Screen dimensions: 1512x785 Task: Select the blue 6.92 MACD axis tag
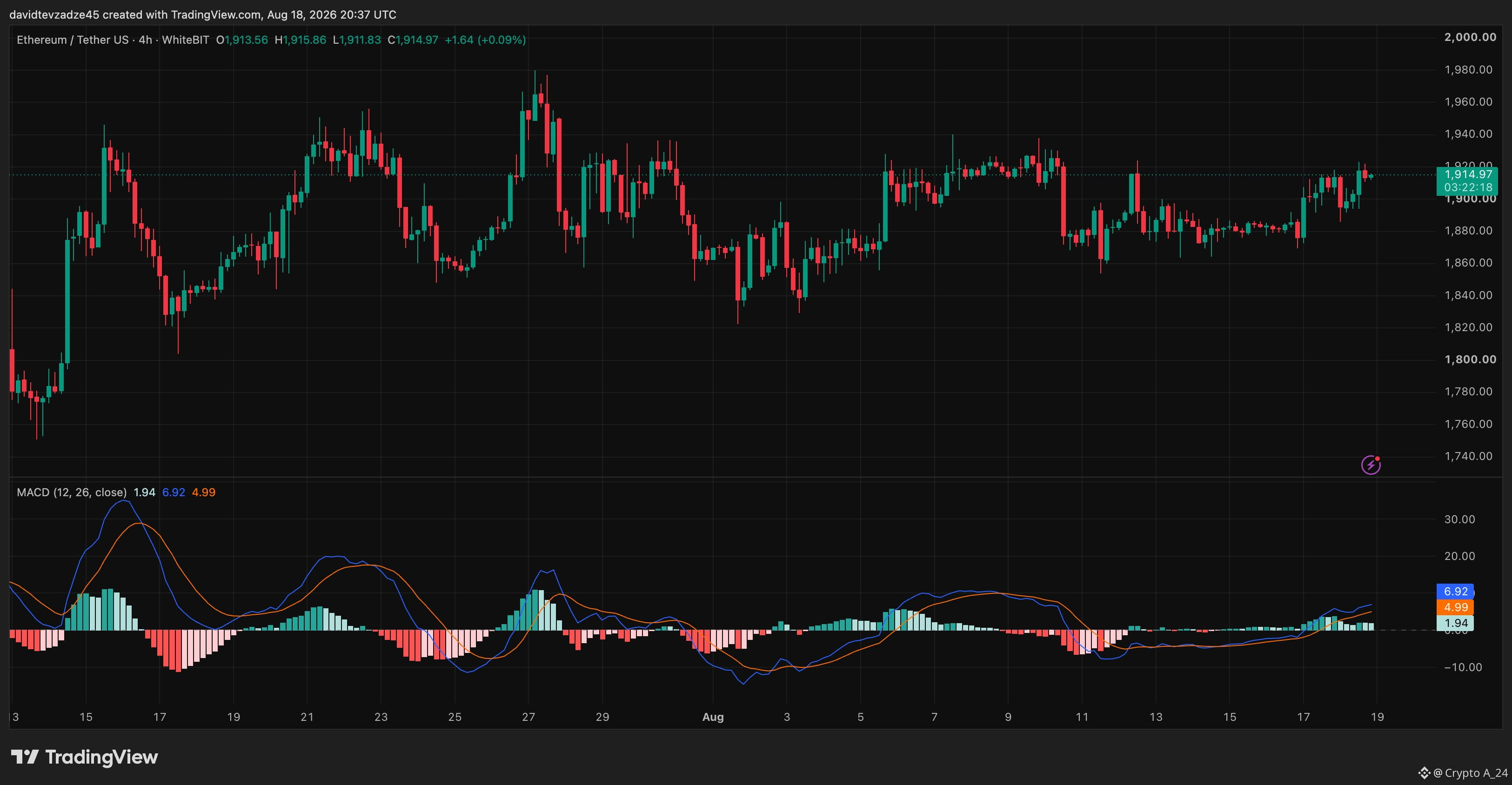(1456, 592)
